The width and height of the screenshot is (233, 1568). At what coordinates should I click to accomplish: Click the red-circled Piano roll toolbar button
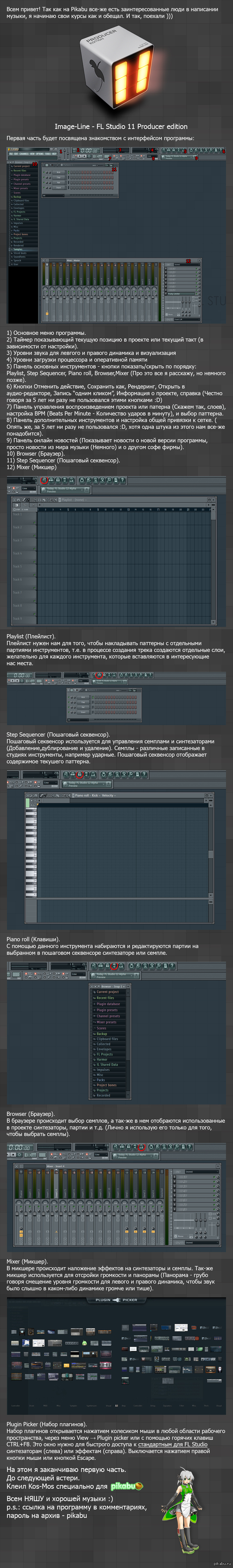tap(79, 775)
